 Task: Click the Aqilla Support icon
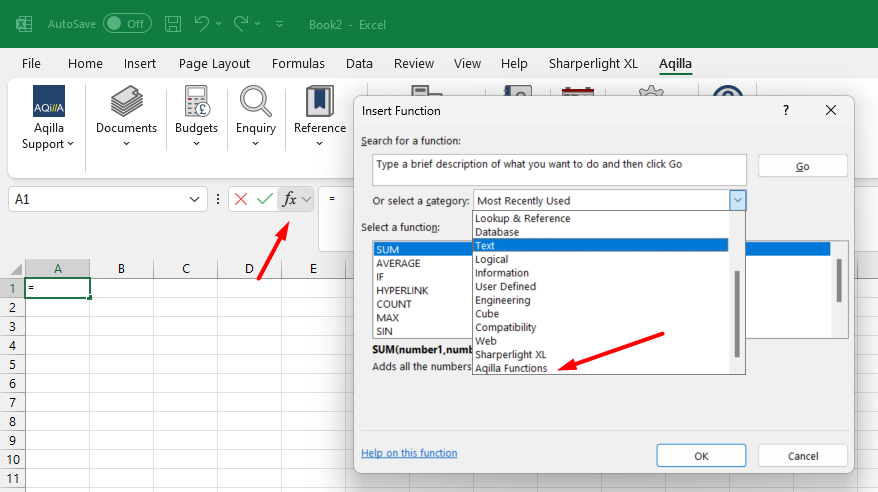click(x=49, y=102)
